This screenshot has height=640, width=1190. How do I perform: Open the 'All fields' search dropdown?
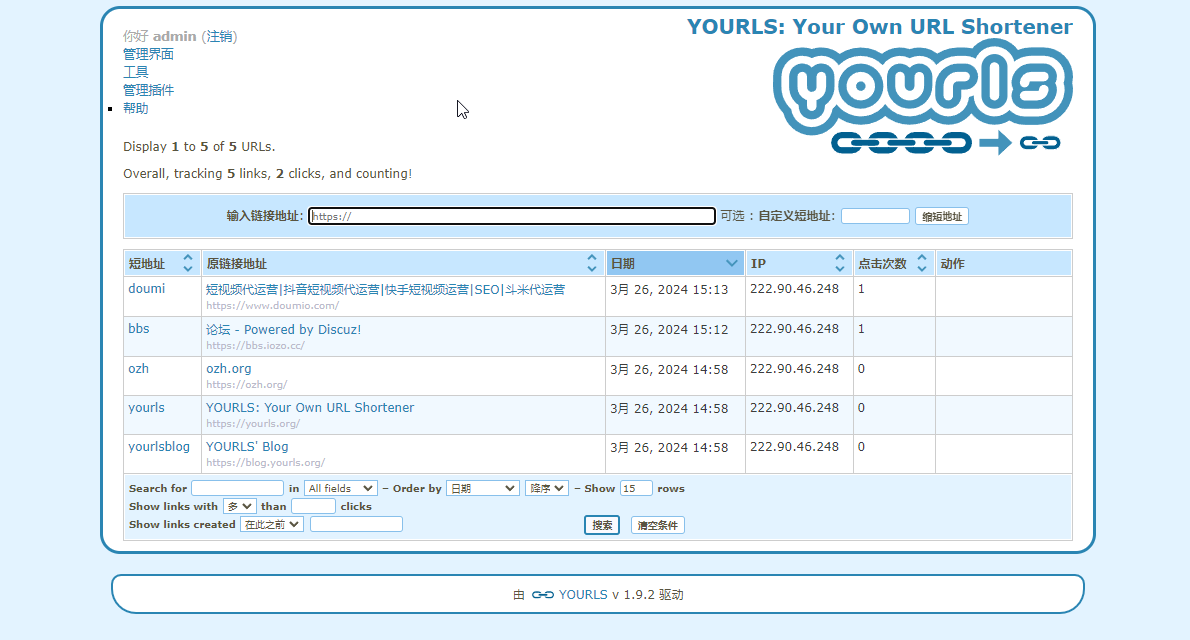tap(340, 489)
